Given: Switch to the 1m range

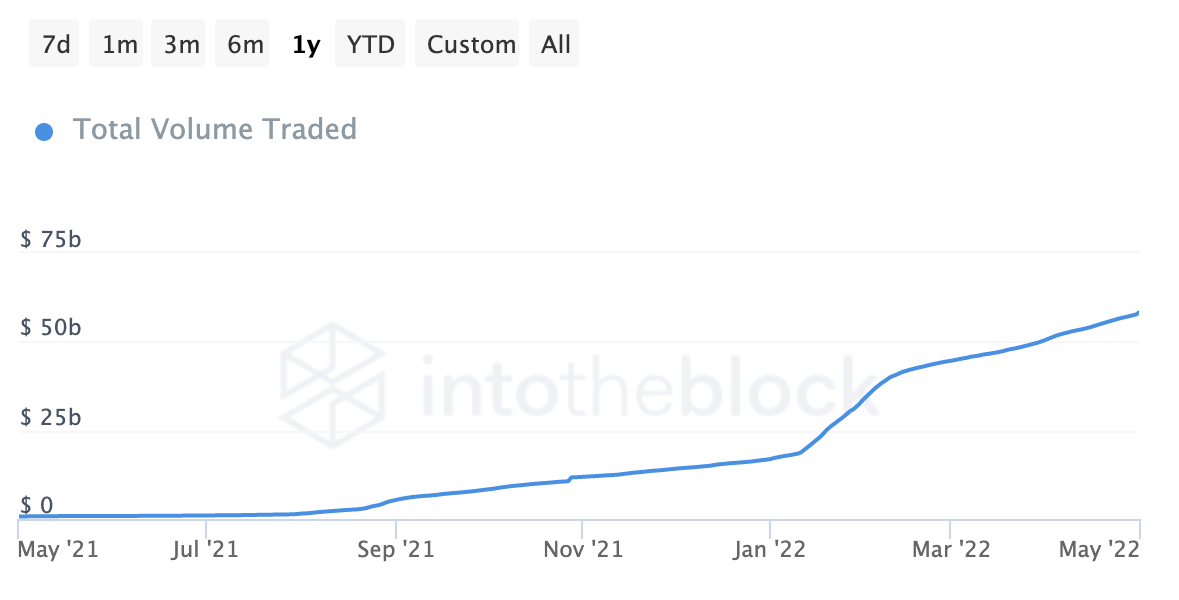Looking at the screenshot, I should [x=119, y=44].
